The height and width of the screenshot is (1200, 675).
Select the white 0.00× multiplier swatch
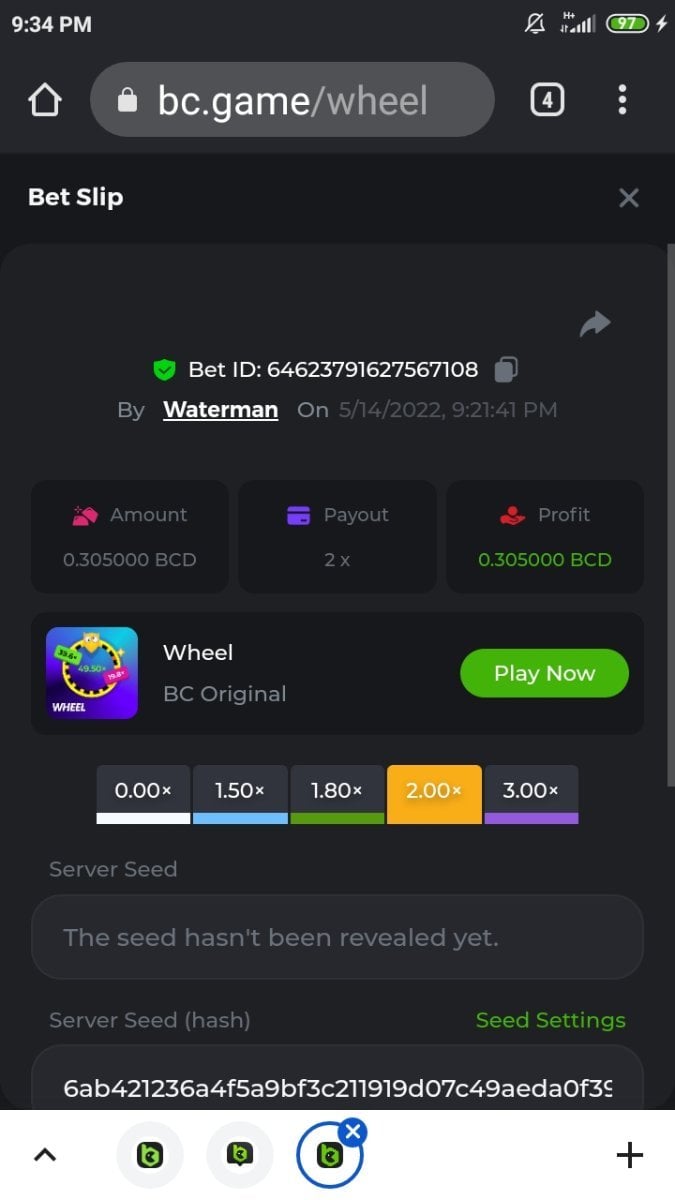click(143, 794)
